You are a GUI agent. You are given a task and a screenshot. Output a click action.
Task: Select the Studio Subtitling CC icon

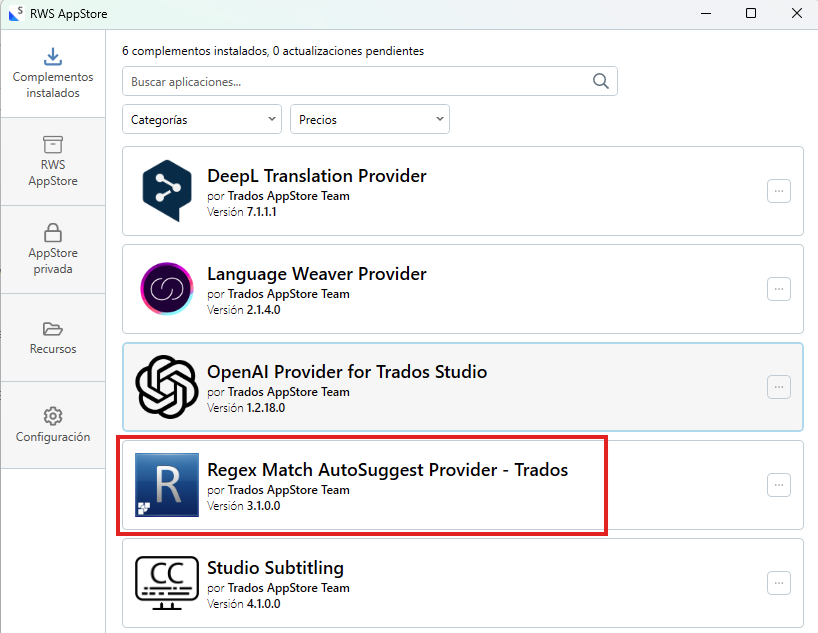167,582
